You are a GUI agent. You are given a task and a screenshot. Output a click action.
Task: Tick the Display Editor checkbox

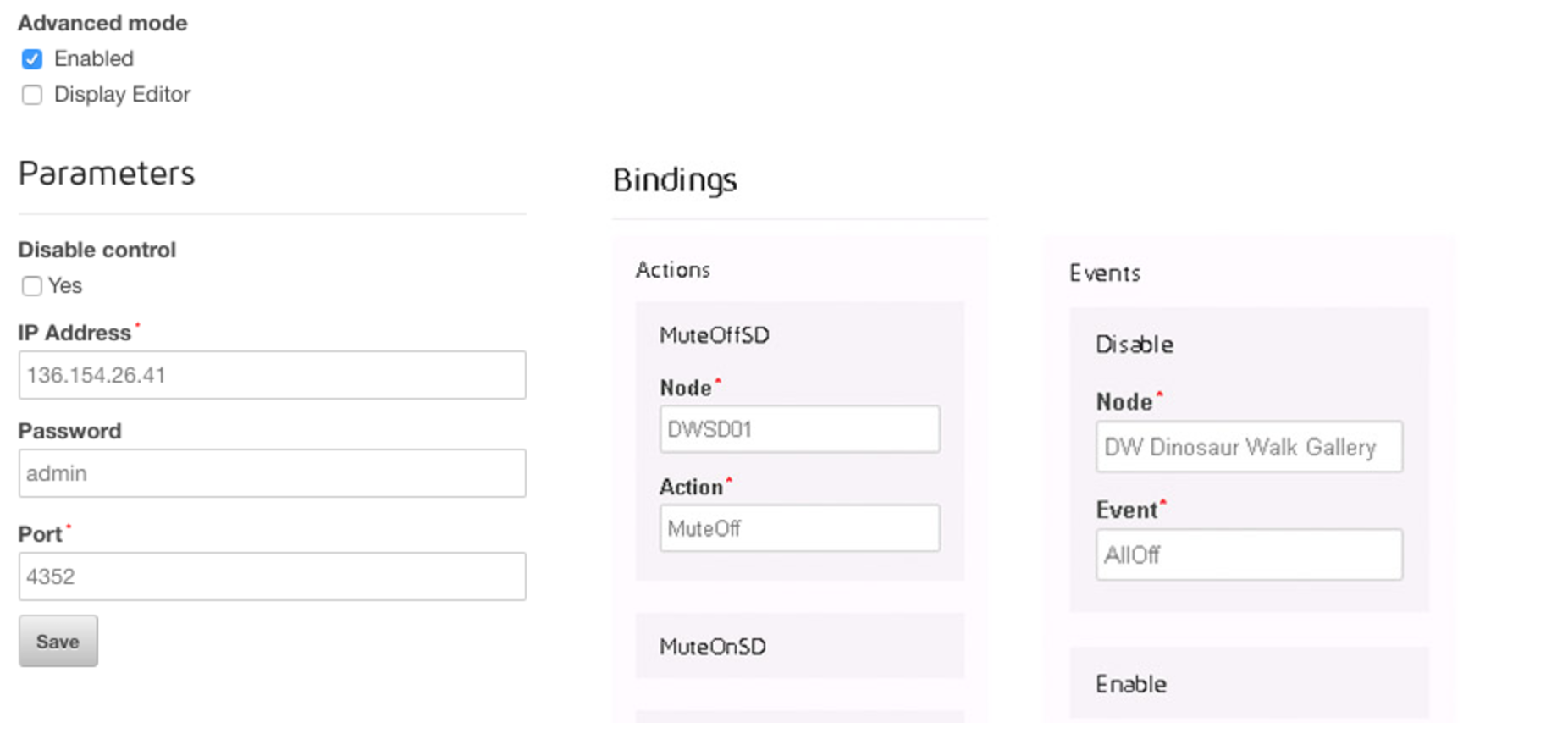point(32,95)
